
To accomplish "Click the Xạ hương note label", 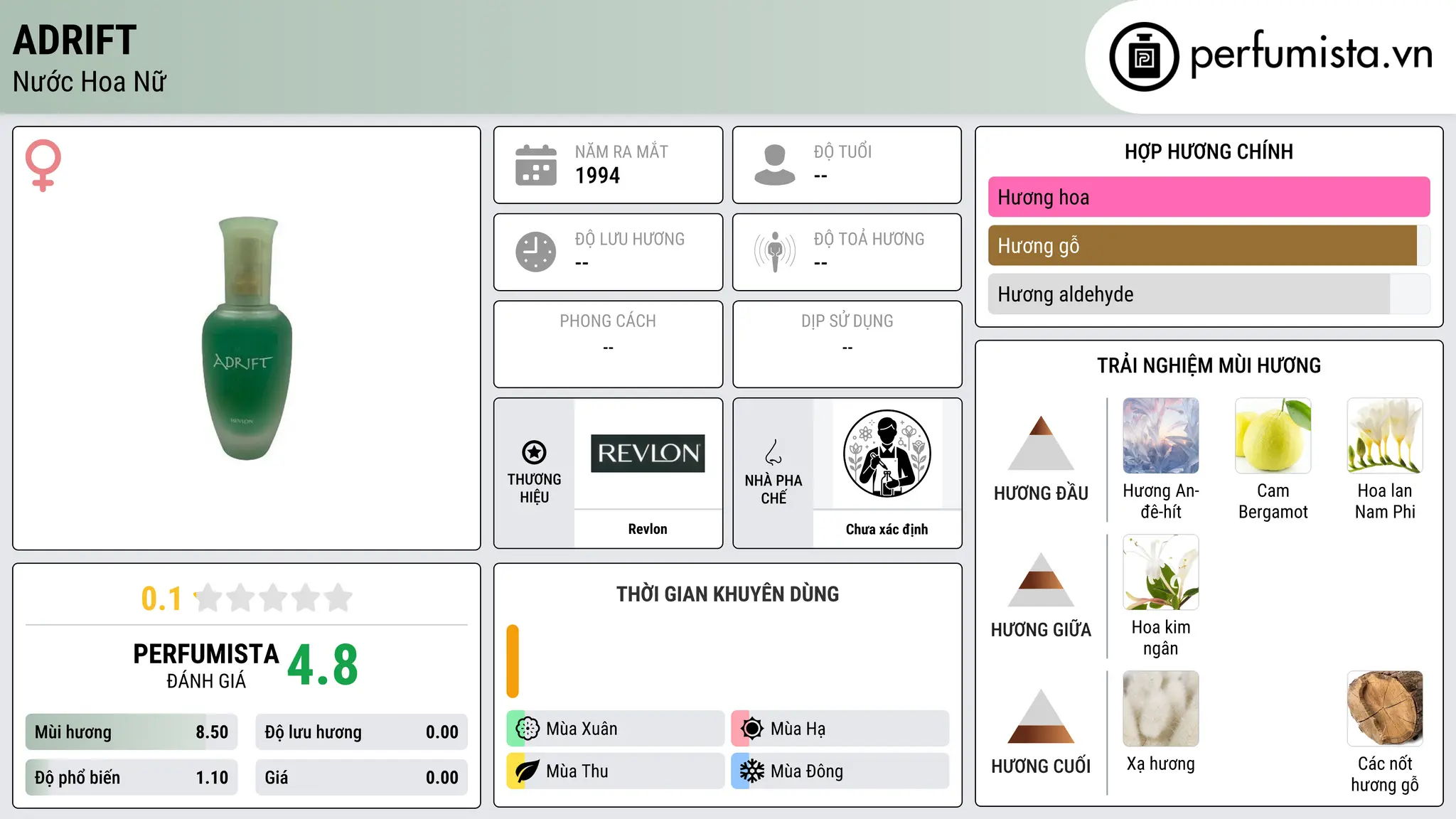I will [1161, 764].
